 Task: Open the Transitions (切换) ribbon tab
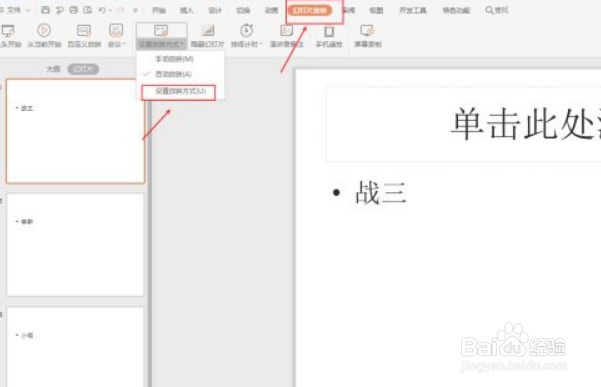point(243,10)
